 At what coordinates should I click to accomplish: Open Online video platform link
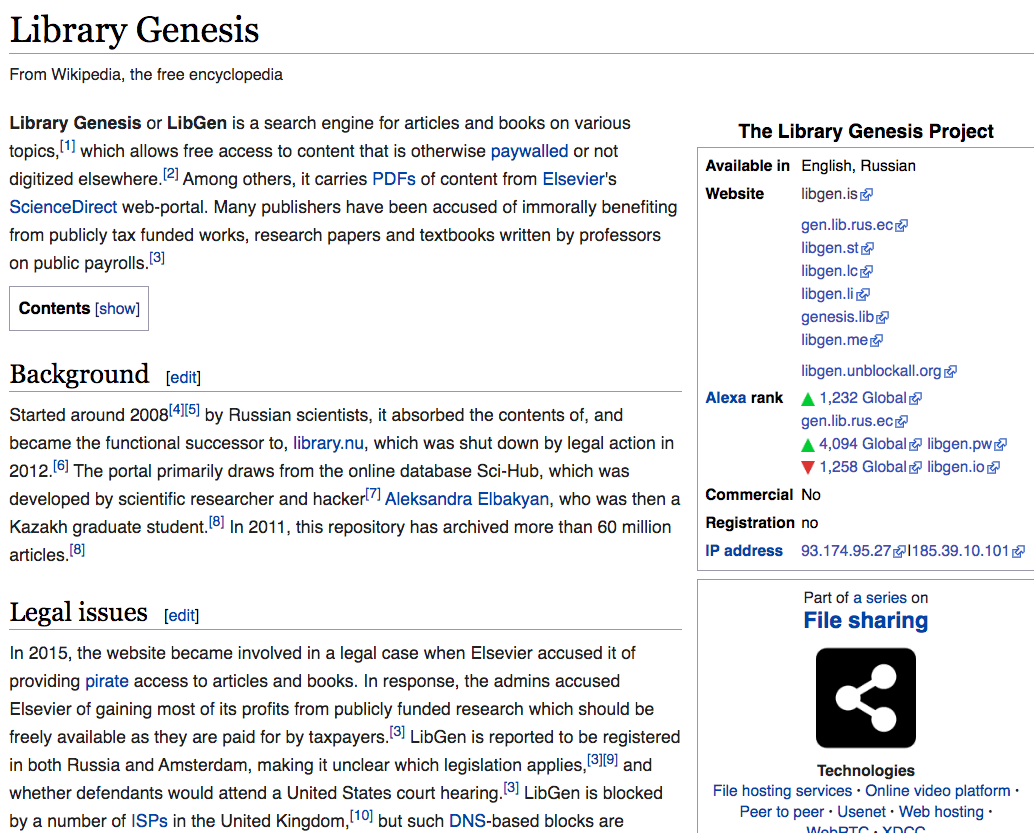937,791
